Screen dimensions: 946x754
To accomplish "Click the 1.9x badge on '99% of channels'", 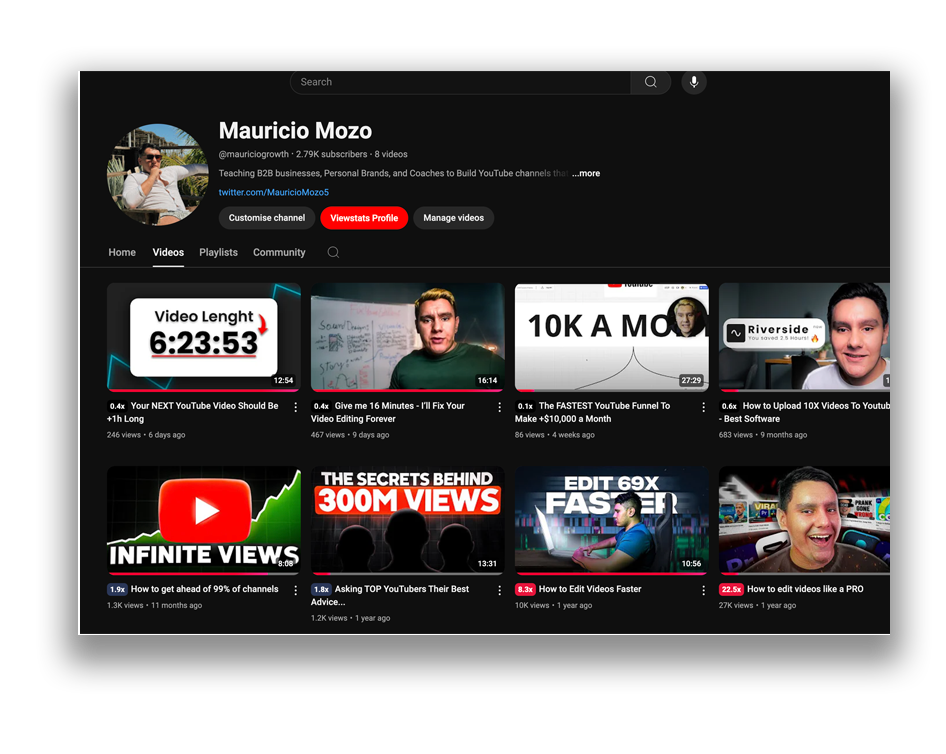I will [117, 589].
